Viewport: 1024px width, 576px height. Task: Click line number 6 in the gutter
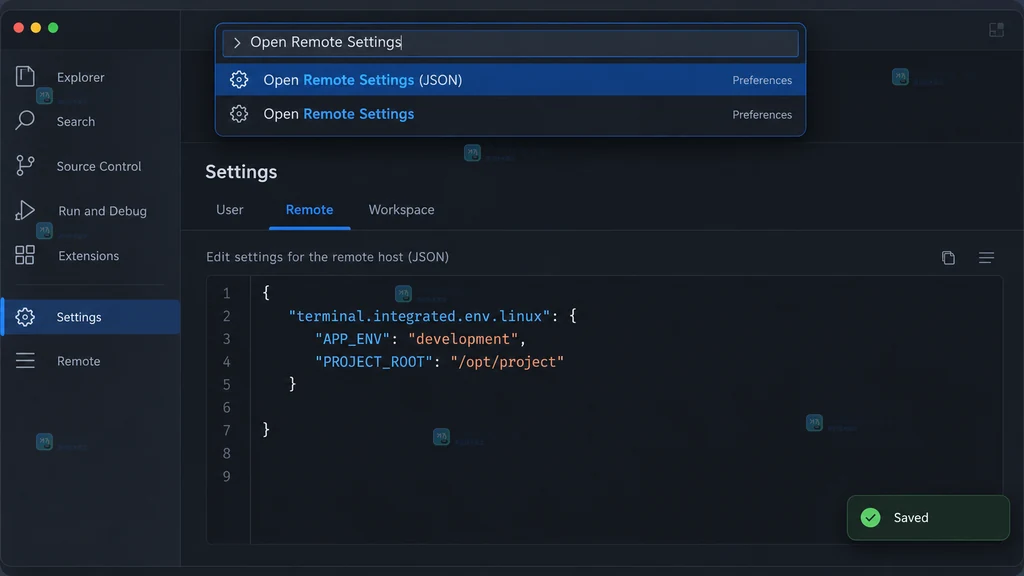227,408
